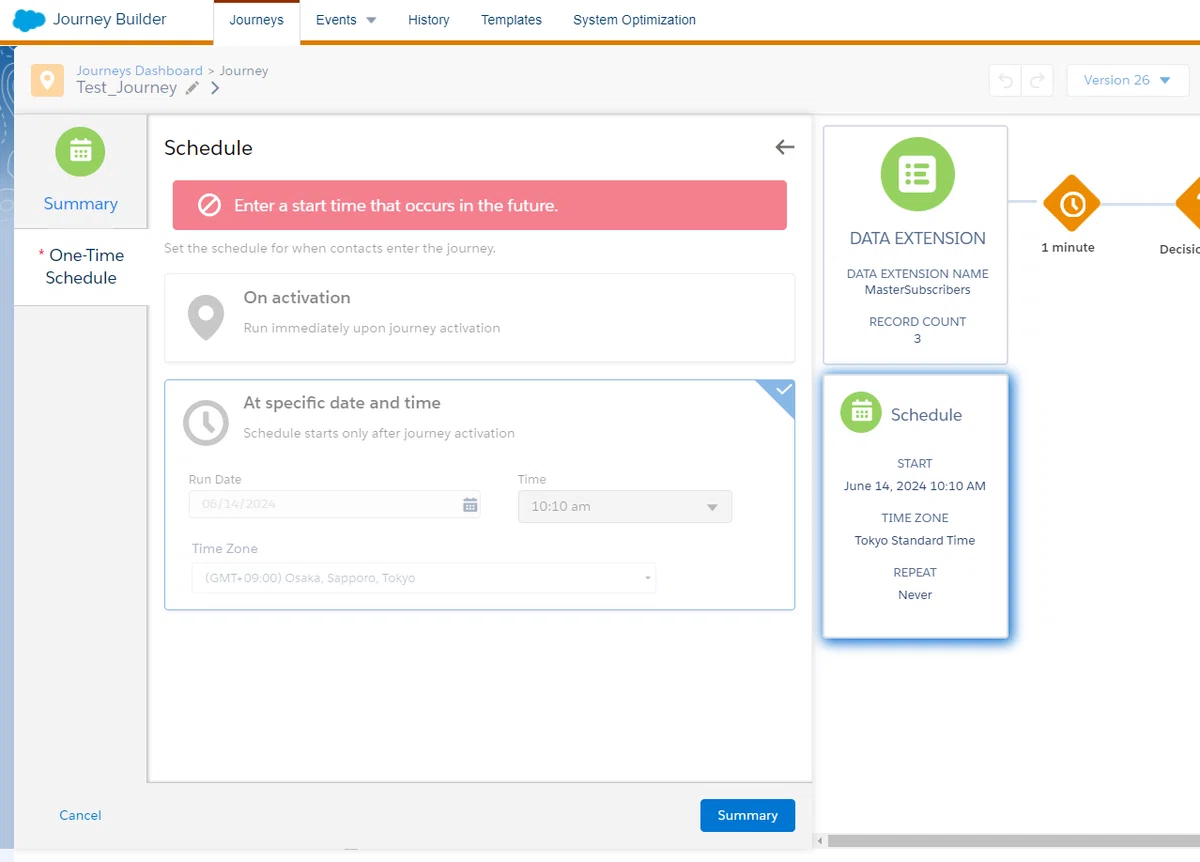
Task: Click the orange 1 minute wait diamond
Action: (1071, 204)
